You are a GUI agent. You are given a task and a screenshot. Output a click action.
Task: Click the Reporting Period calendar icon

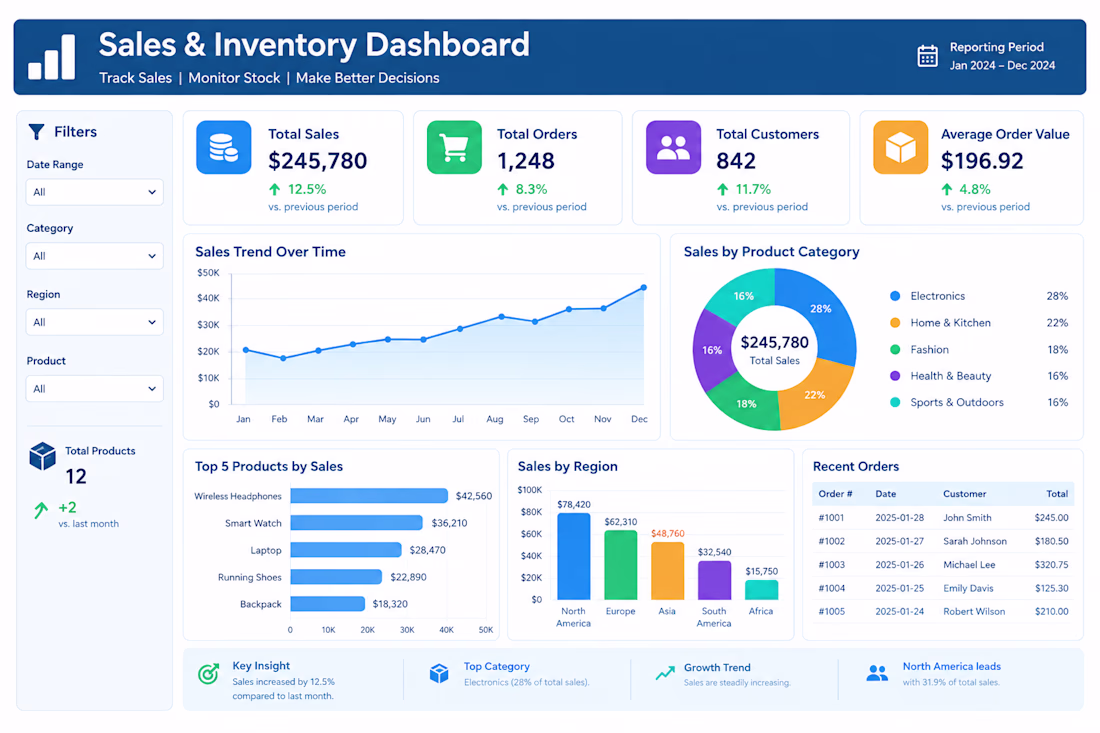pos(927,56)
